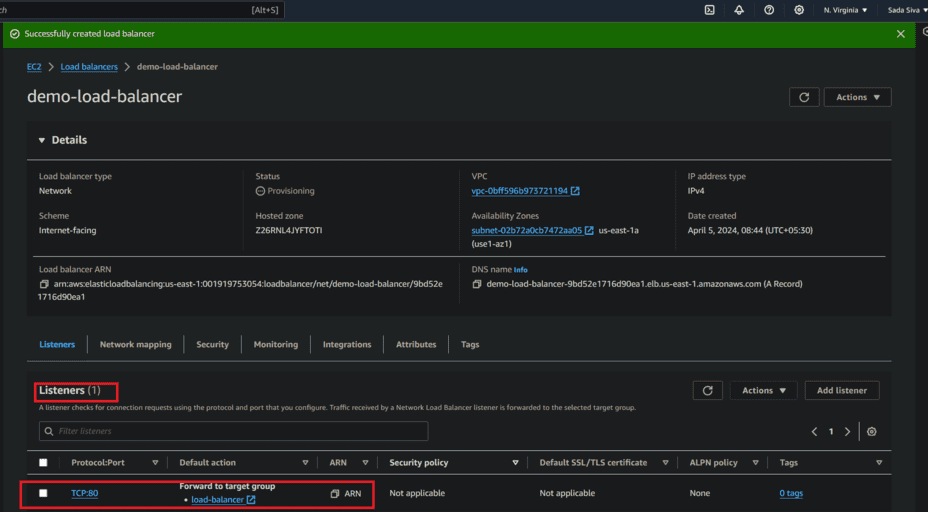Sort by ARN column
Image resolution: width=928 pixels, height=512 pixels.
pyautogui.click(x=365, y=463)
